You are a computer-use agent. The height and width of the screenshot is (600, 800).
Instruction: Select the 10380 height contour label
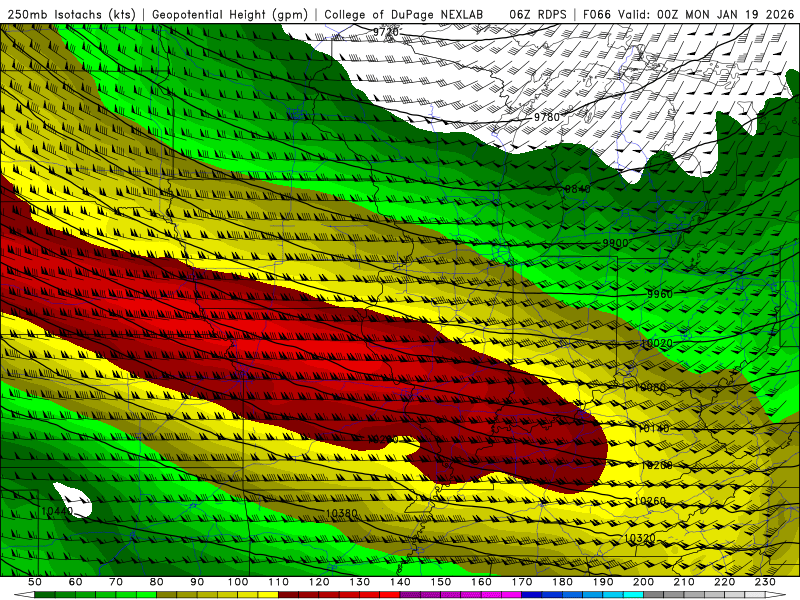click(x=341, y=513)
